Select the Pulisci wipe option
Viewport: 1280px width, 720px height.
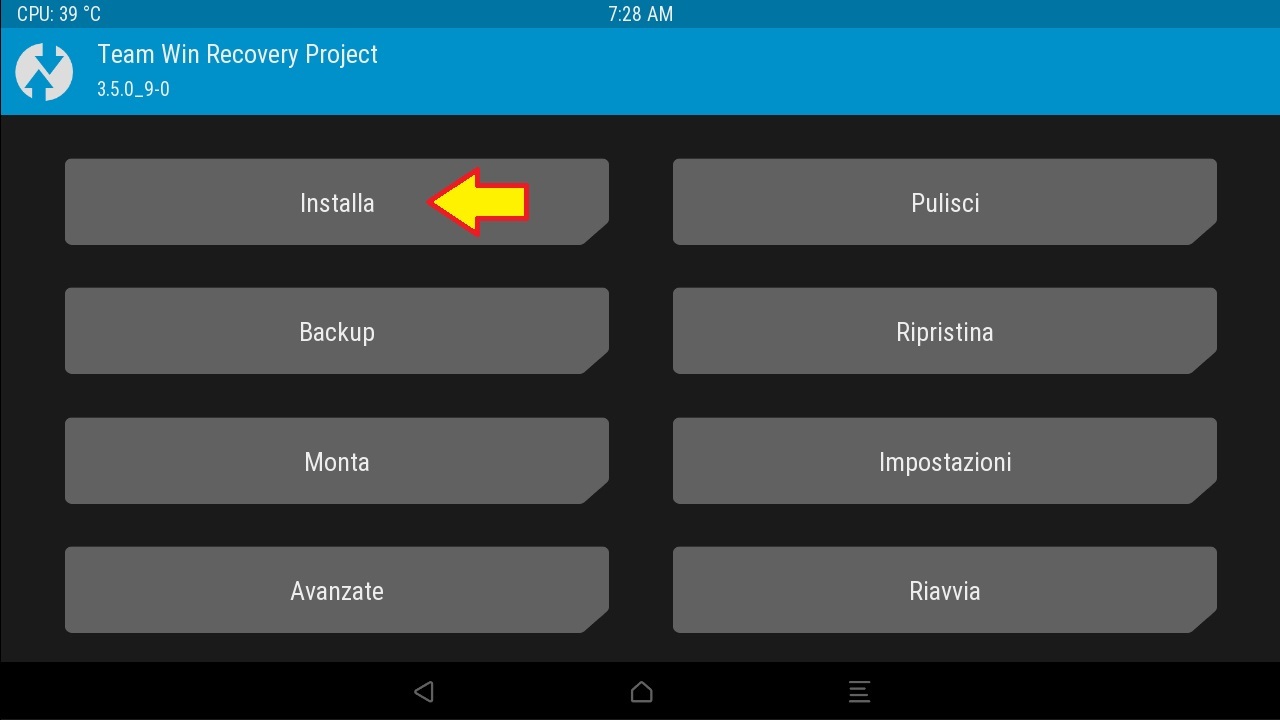click(944, 203)
